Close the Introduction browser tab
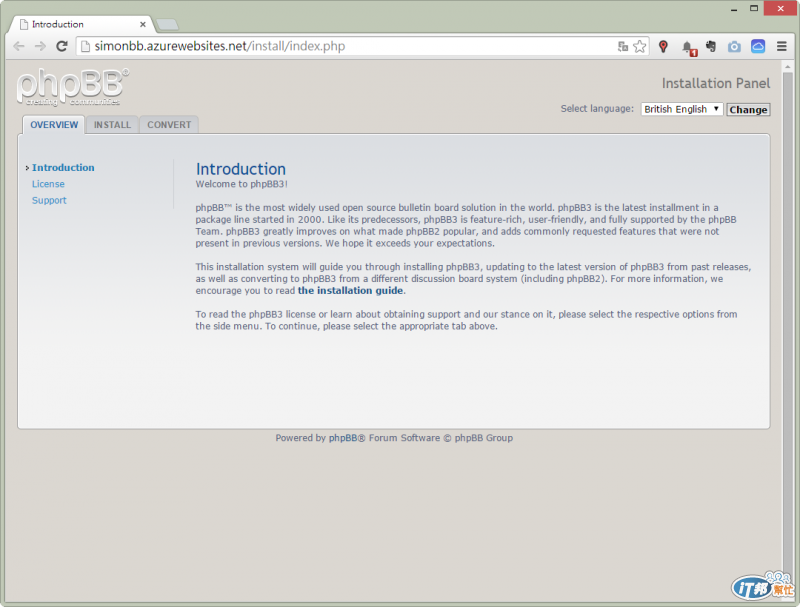800x607 pixels. 143,24
